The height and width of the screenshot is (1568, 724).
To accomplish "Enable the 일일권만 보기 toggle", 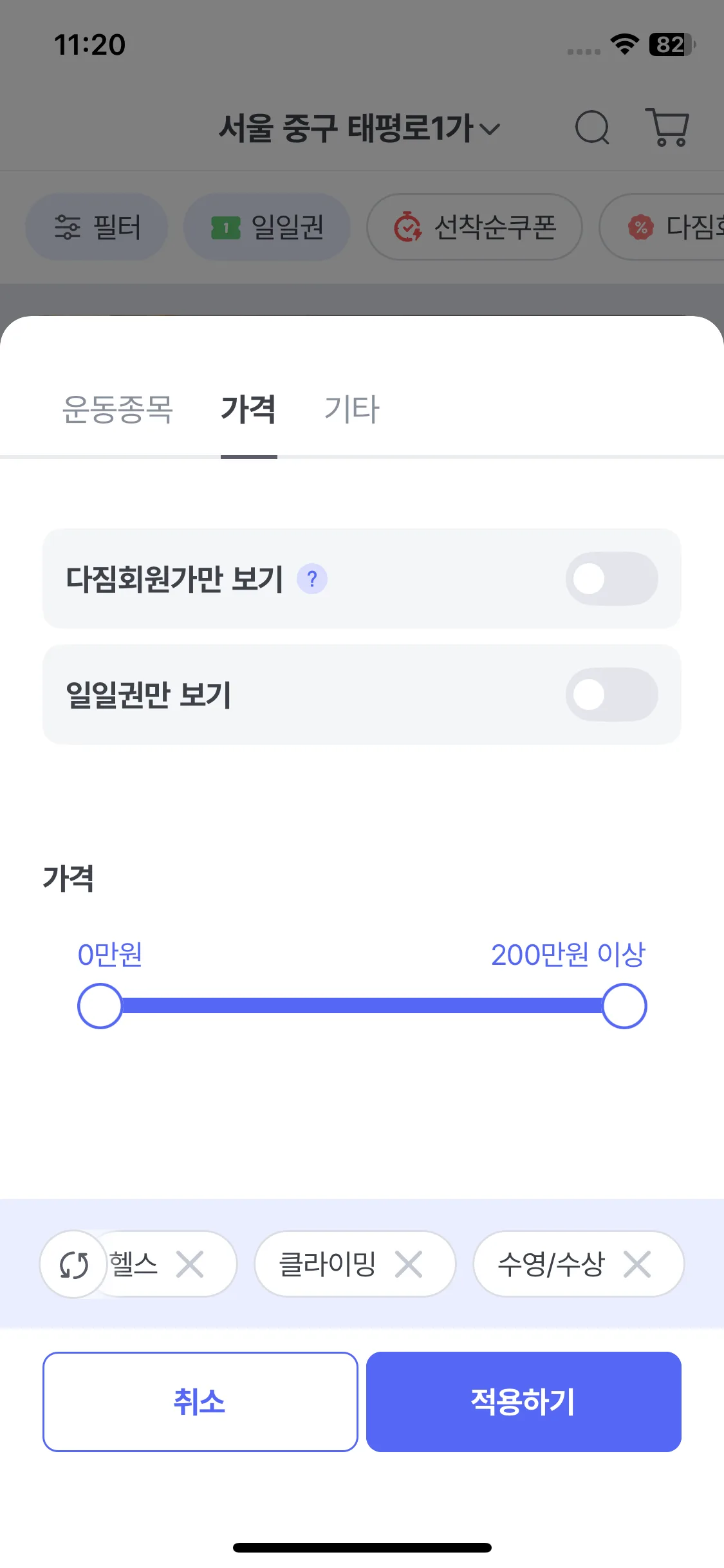I will click(x=611, y=695).
